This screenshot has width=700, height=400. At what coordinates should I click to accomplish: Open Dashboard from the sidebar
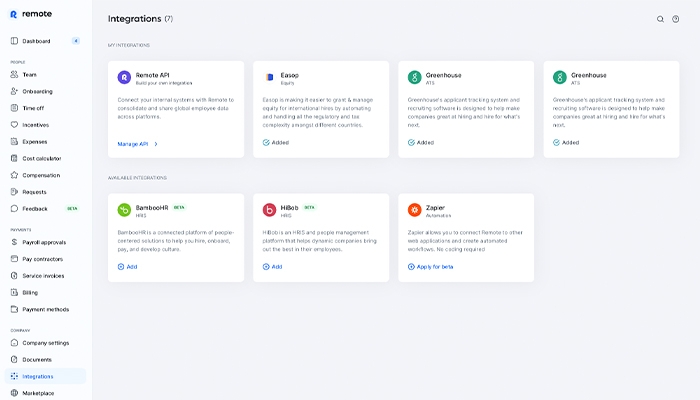pyautogui.click(x=45, y=41)
